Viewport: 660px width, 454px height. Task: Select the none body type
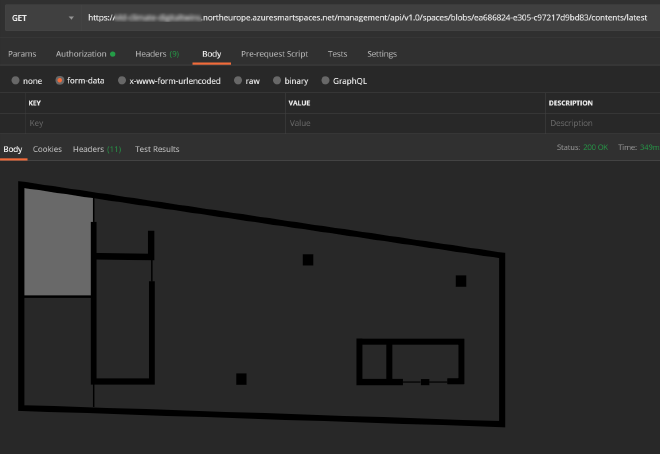pyautogui.click(x=16, y=80)
